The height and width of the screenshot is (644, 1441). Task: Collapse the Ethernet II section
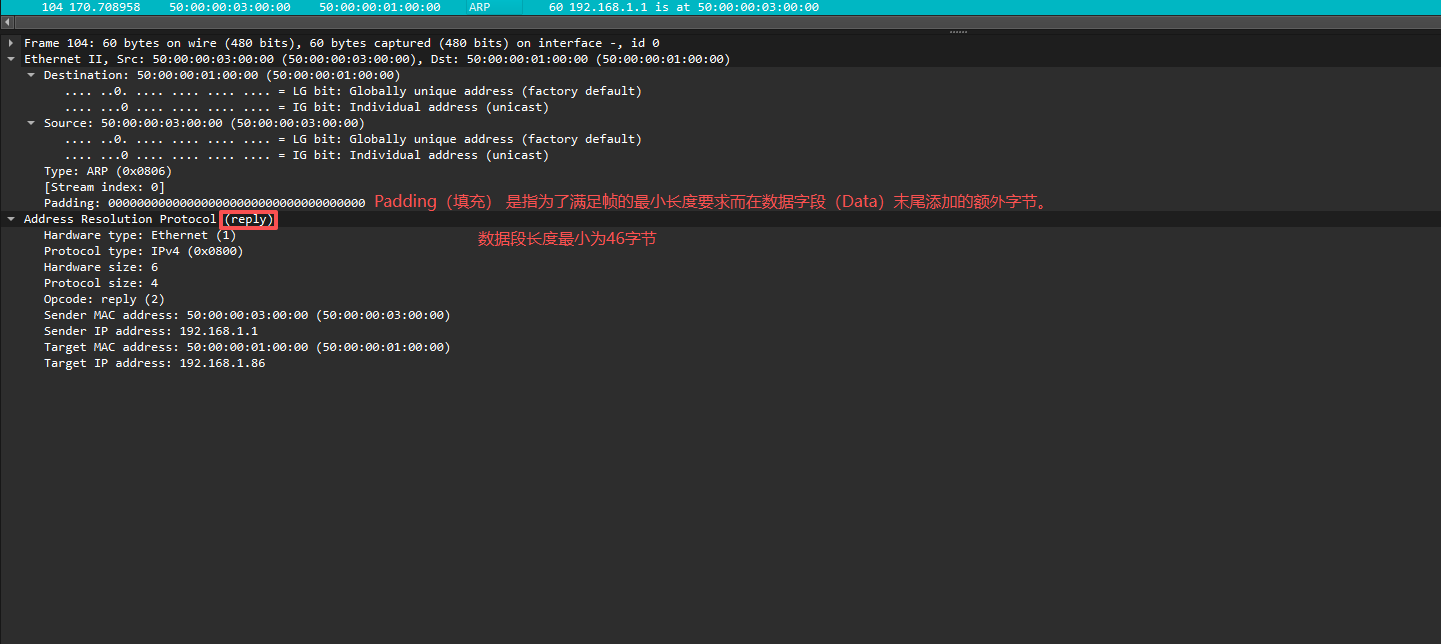[x=11, y=59]
